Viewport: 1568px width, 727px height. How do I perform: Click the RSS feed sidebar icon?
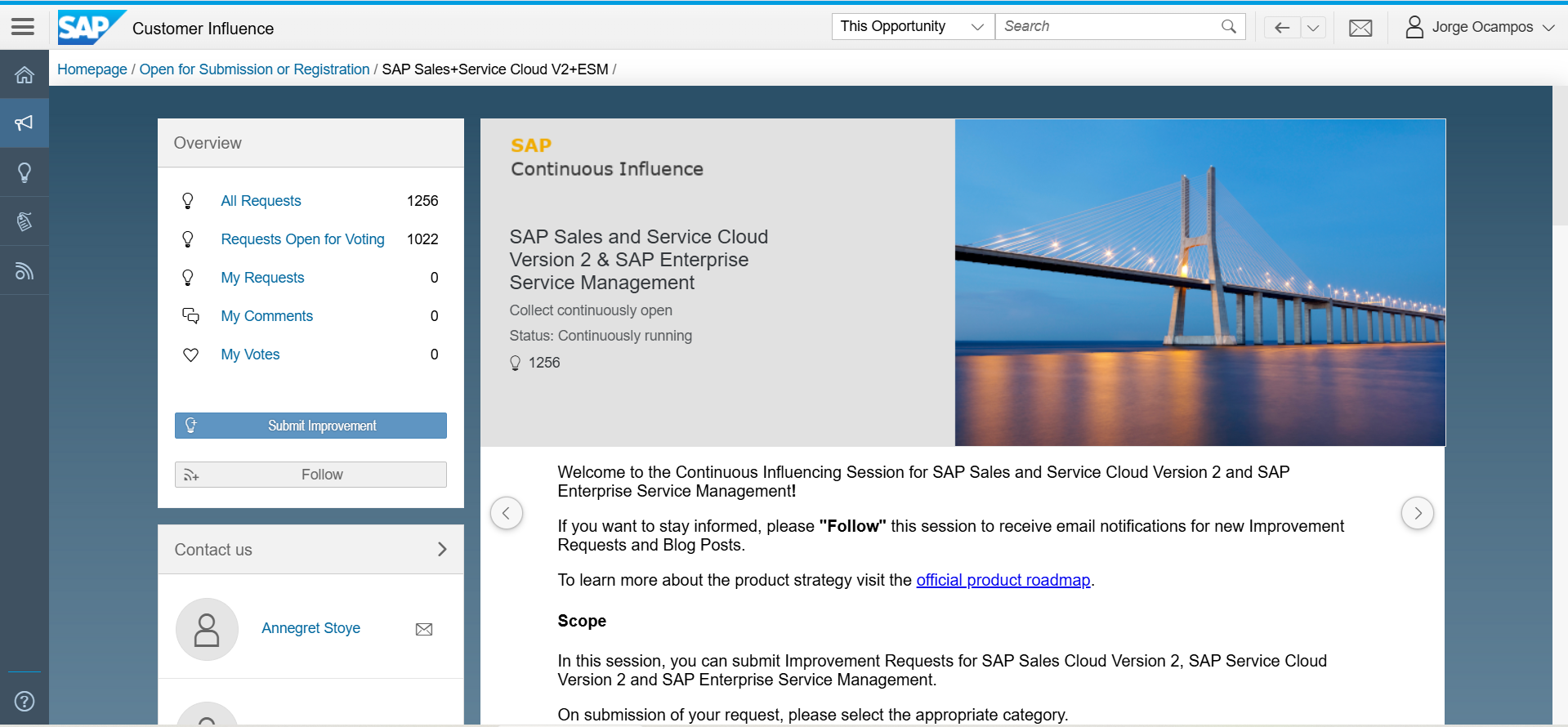pos(25,270)
